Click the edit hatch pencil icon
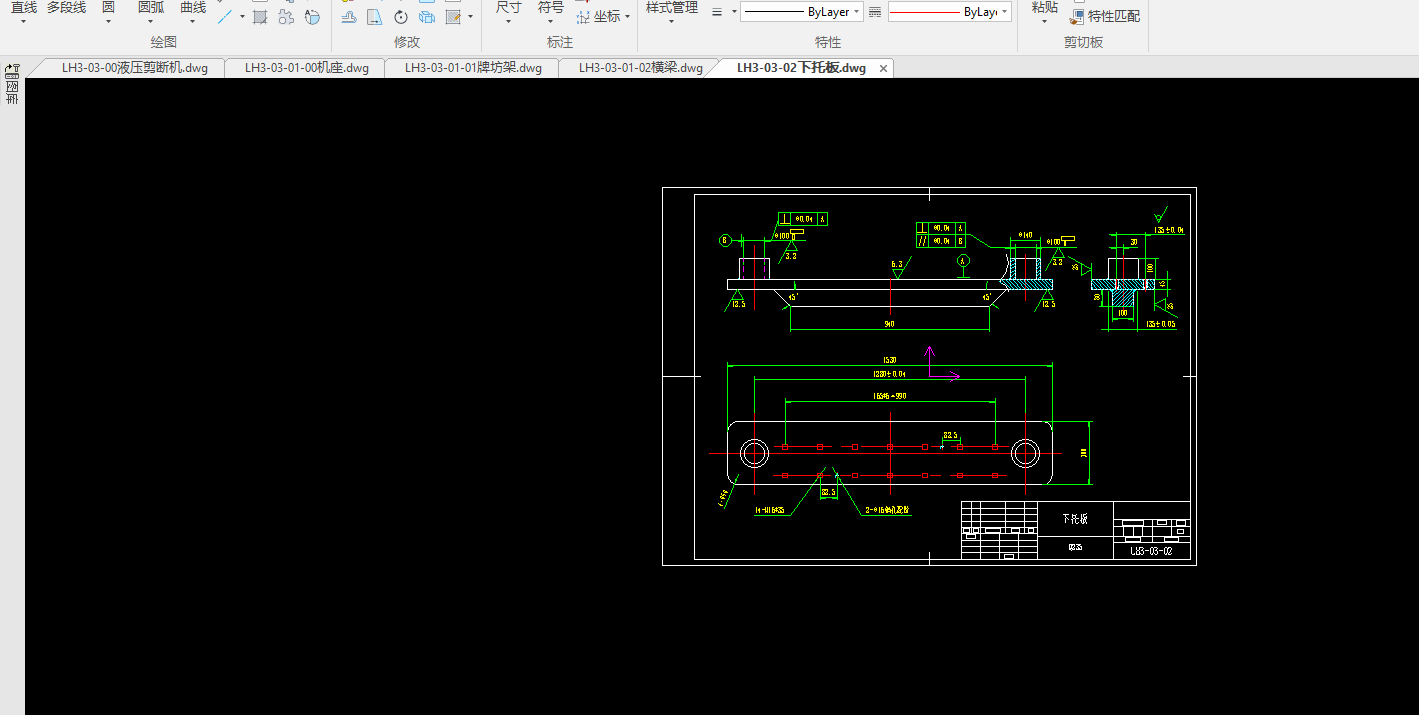1419x715 pixels. pyautogui.click(x=453, y=17)
